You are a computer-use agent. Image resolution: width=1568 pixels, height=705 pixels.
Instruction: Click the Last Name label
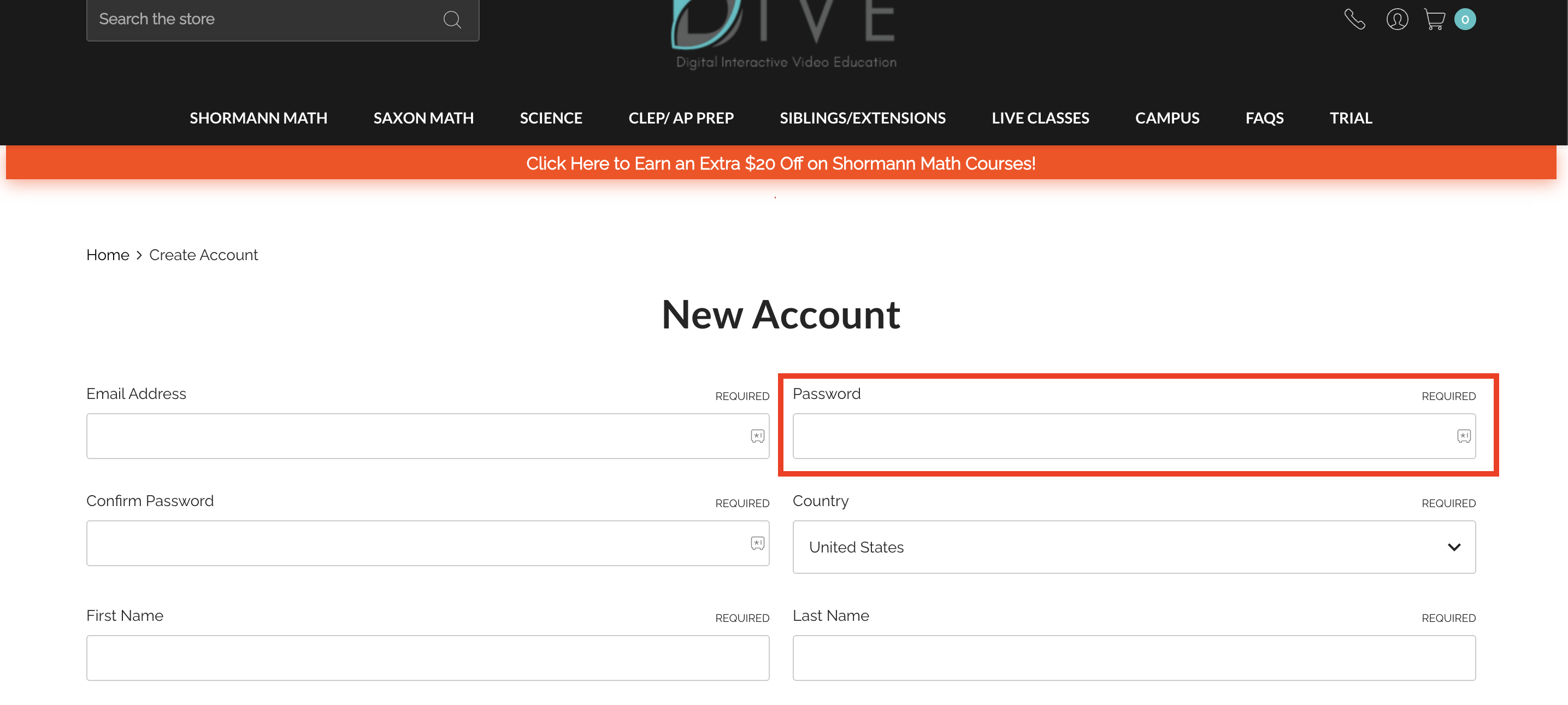pyautogui.click(x=831, y=615)
